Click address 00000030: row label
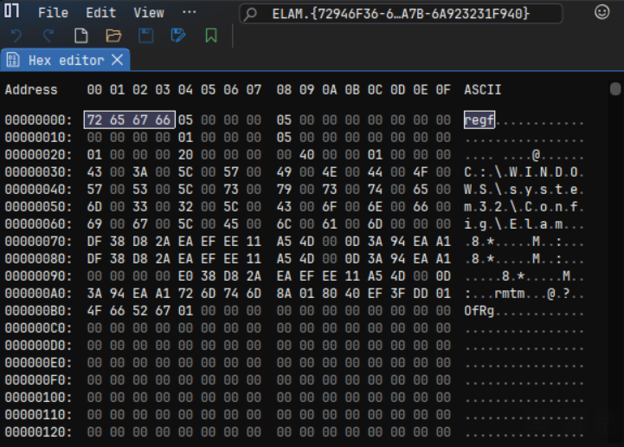624x447 pixels. coord(38,172)
